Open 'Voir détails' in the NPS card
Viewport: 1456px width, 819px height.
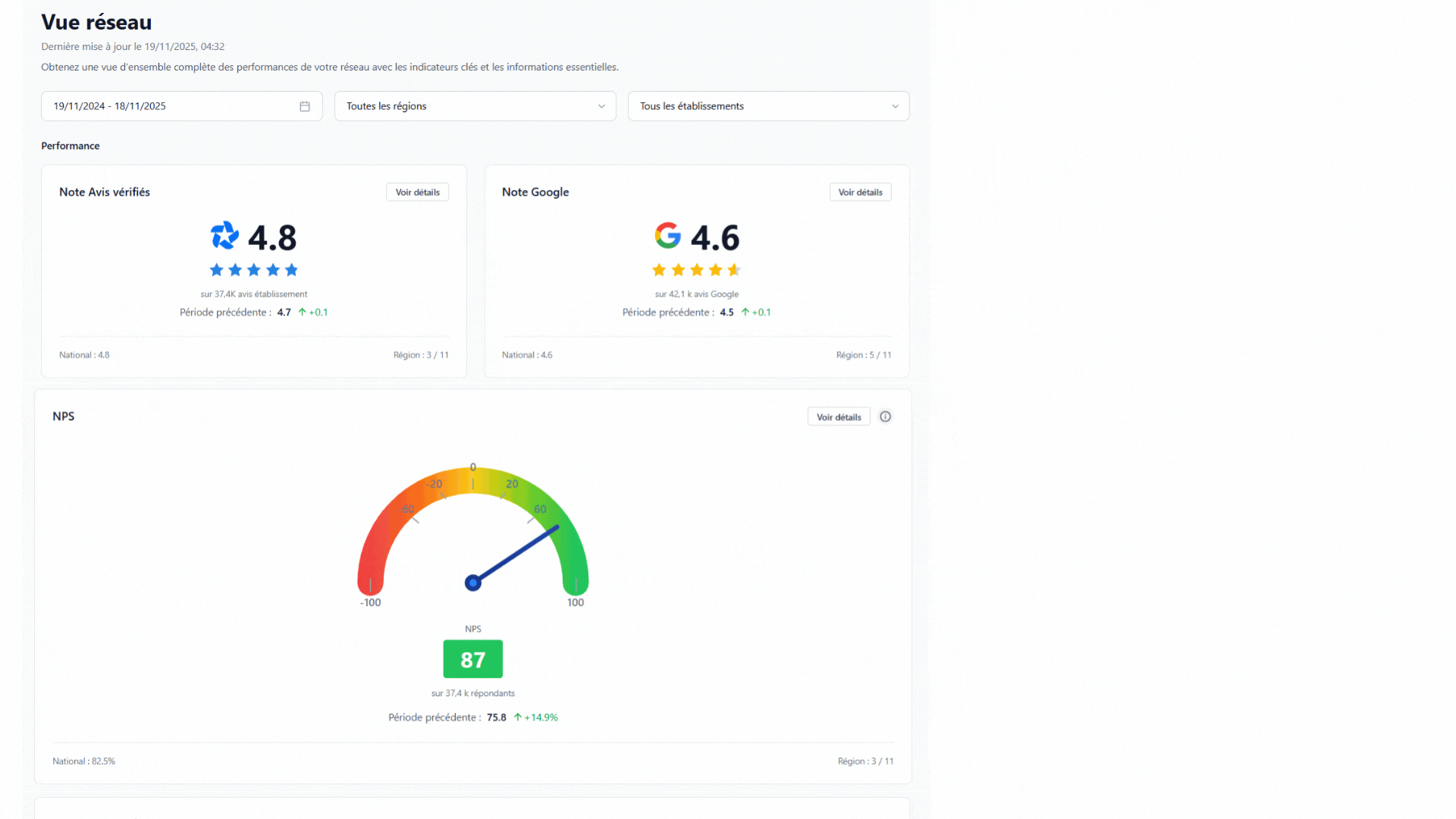tap(839, 416)
